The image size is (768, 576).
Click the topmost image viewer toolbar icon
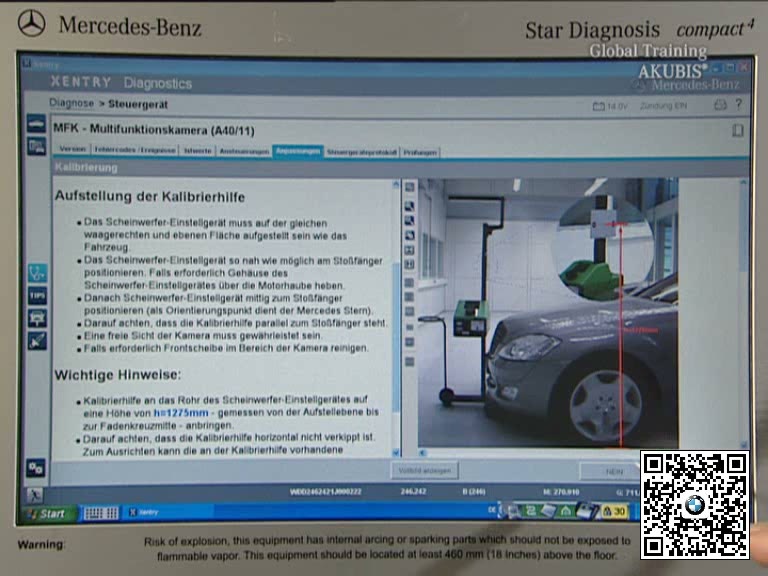tap(409, 187)
